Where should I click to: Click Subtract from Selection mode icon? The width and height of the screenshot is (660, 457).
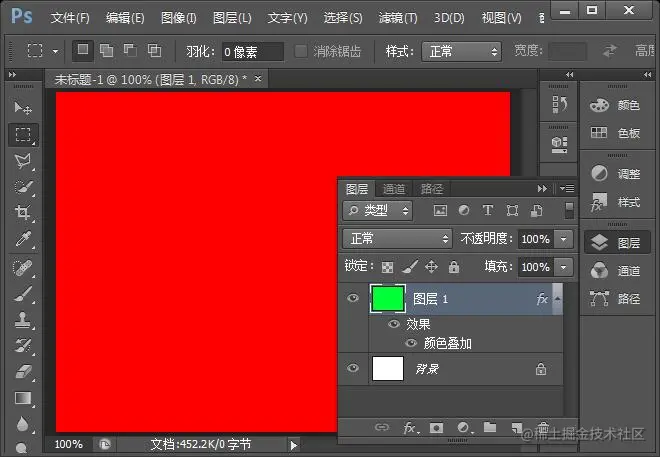pyautogui.click(x=130, y=50)
